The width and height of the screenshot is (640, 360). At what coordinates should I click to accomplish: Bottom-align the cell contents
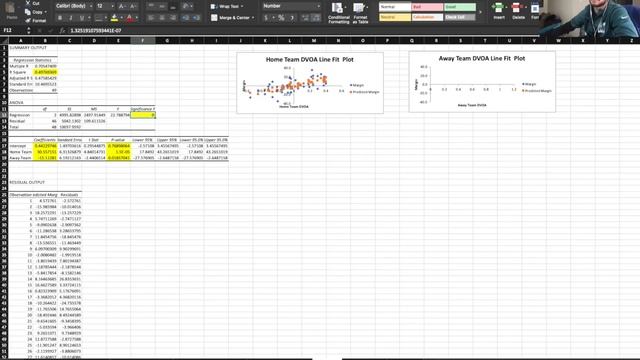click(x=173, y=6)
